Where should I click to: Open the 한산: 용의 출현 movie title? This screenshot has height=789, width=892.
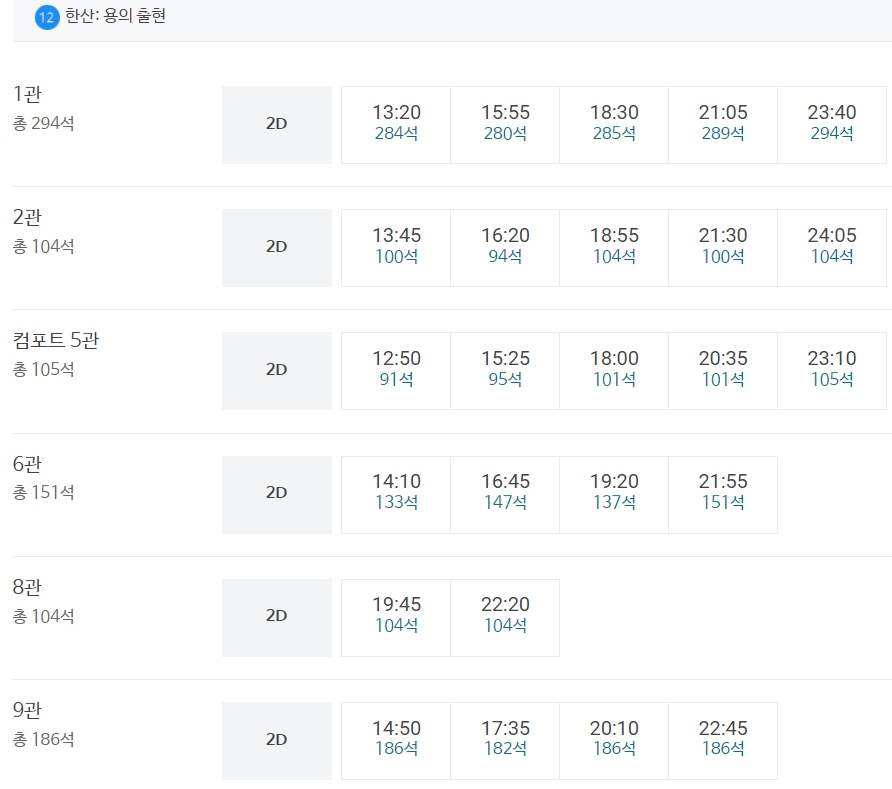tap(115, 16)
